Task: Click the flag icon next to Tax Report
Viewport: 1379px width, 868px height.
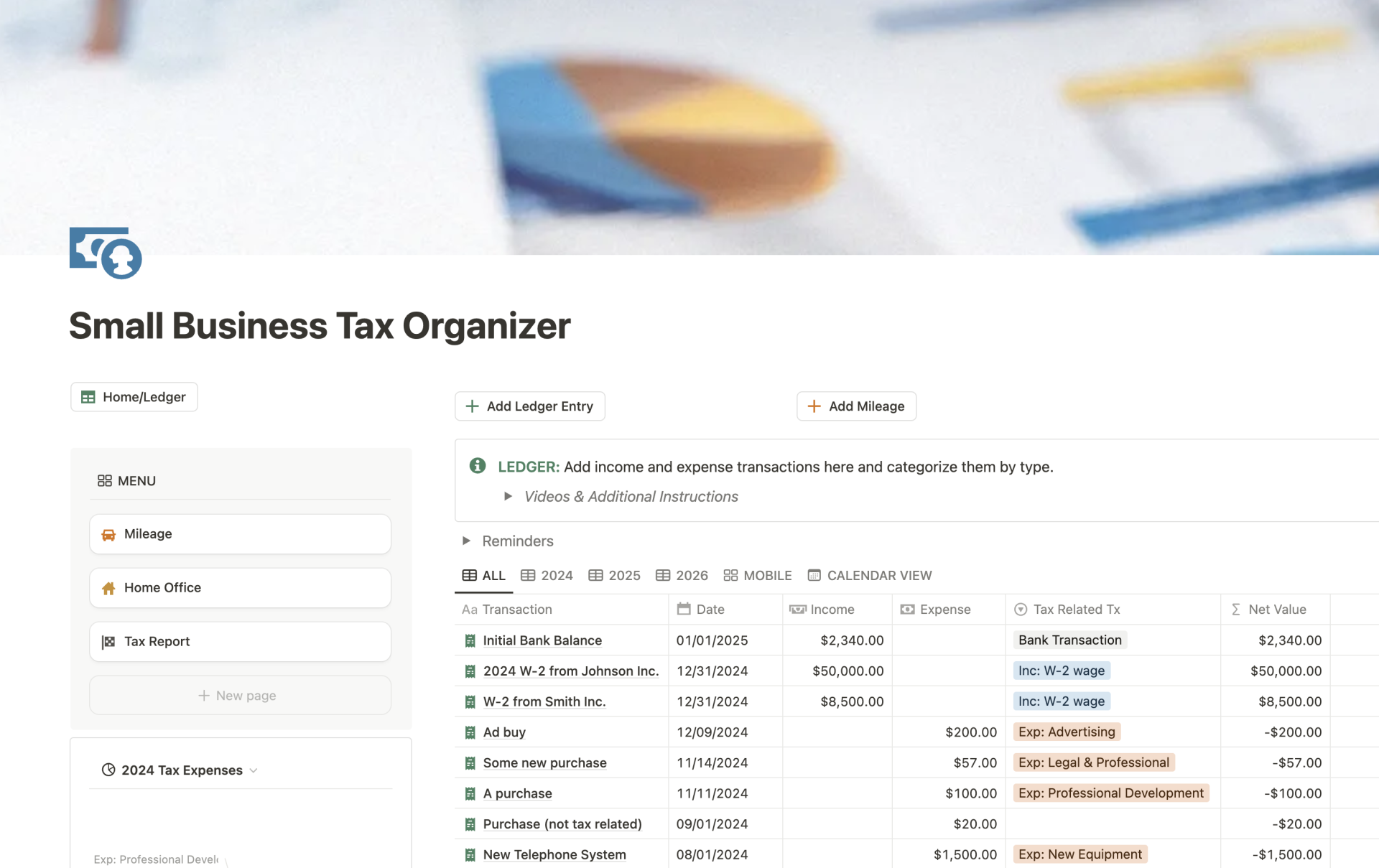Action: coord(108,642)
